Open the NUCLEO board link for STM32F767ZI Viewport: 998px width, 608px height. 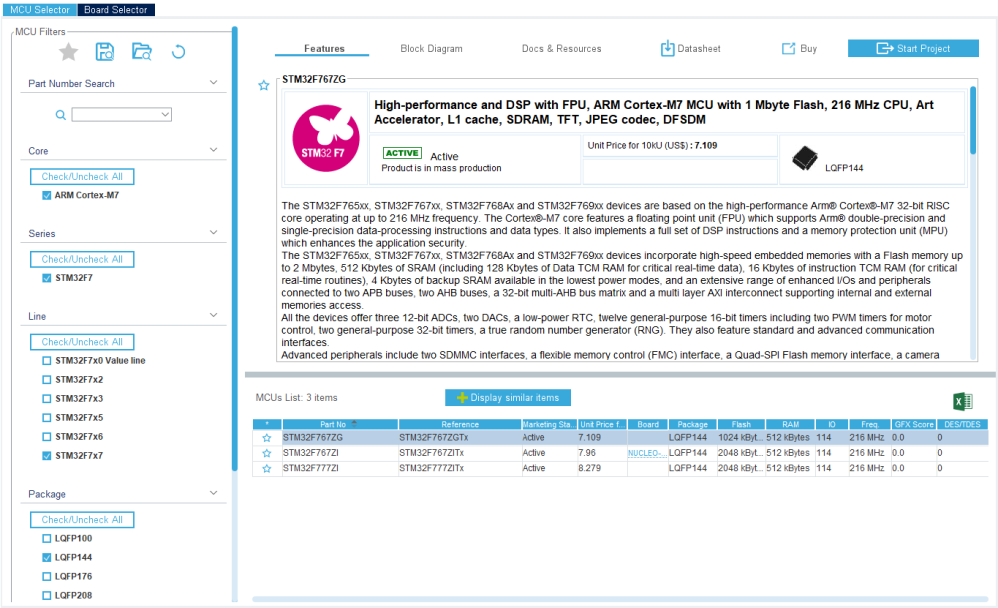647,453
